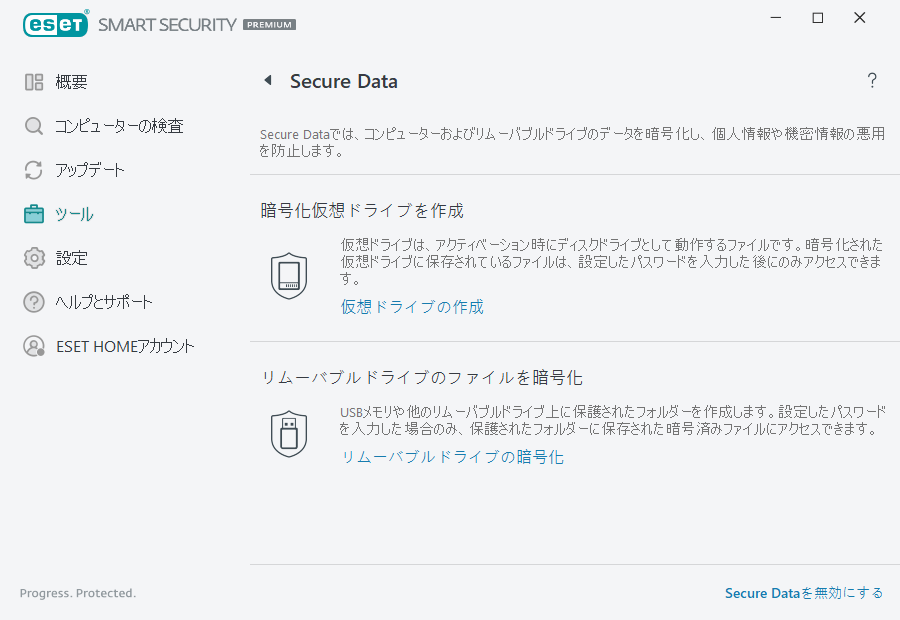Select the アップデート menu entry
Screen dimensions: 900x620
92,169
